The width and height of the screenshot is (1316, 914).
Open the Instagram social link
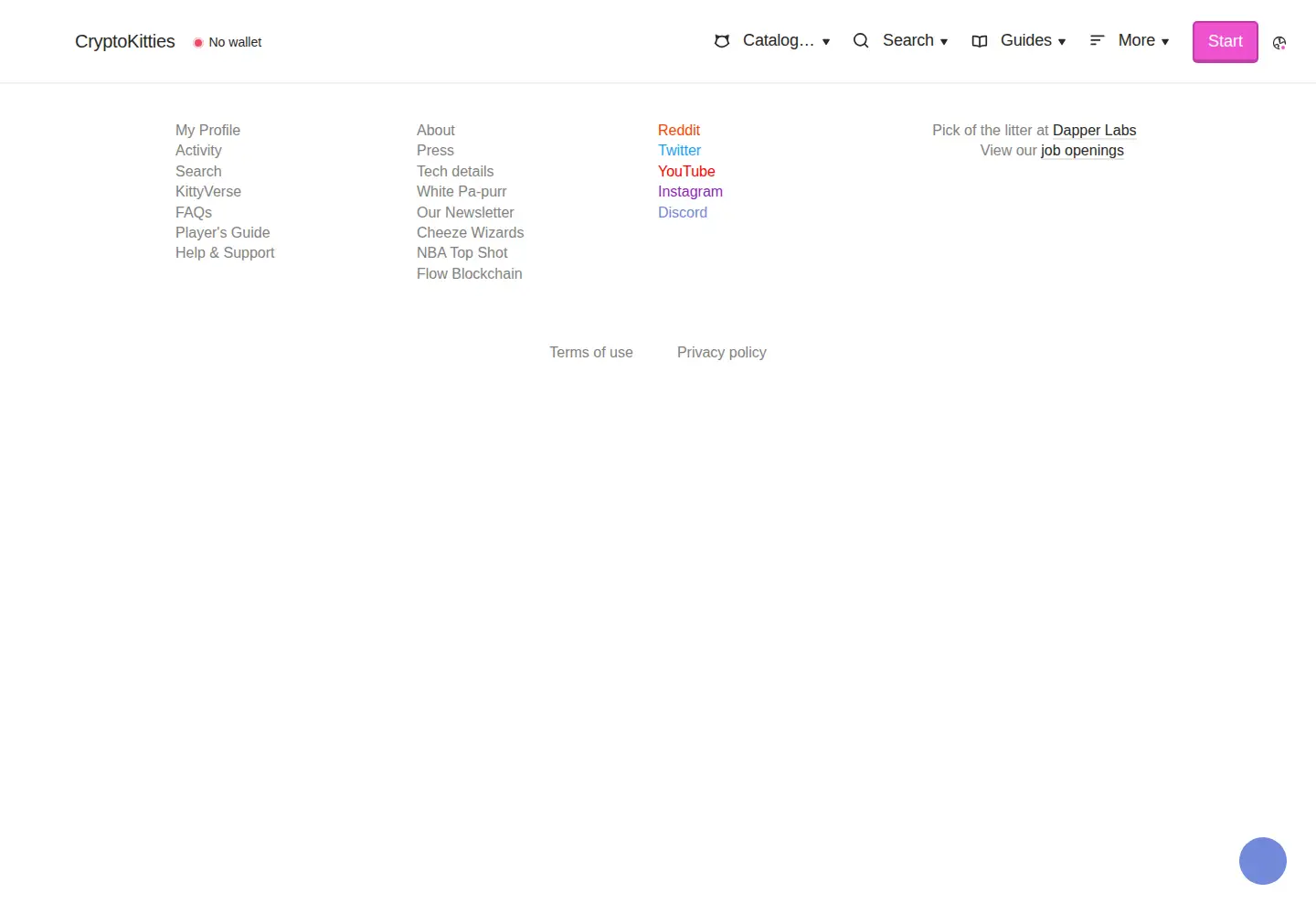690,192
